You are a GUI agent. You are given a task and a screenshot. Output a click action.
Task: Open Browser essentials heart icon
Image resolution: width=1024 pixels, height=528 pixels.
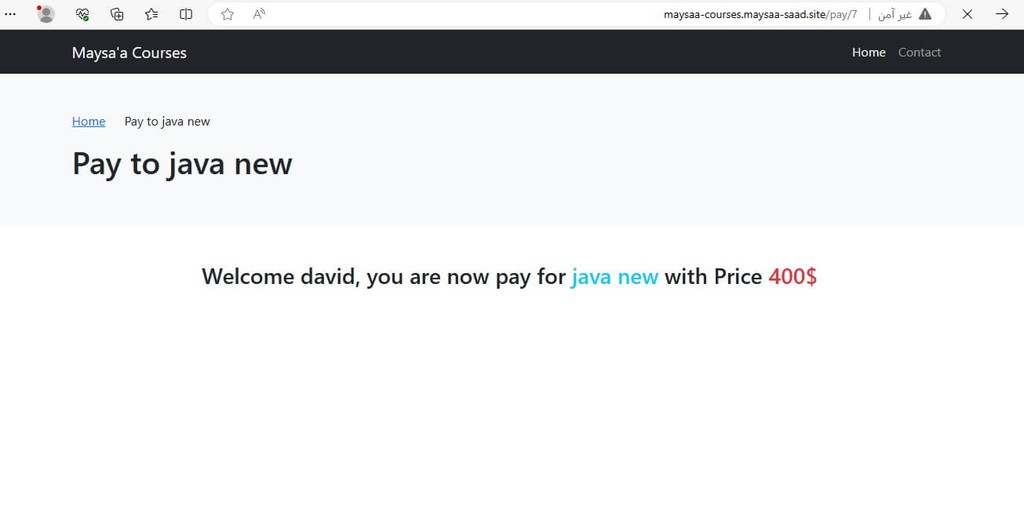[x=82, y=14]
